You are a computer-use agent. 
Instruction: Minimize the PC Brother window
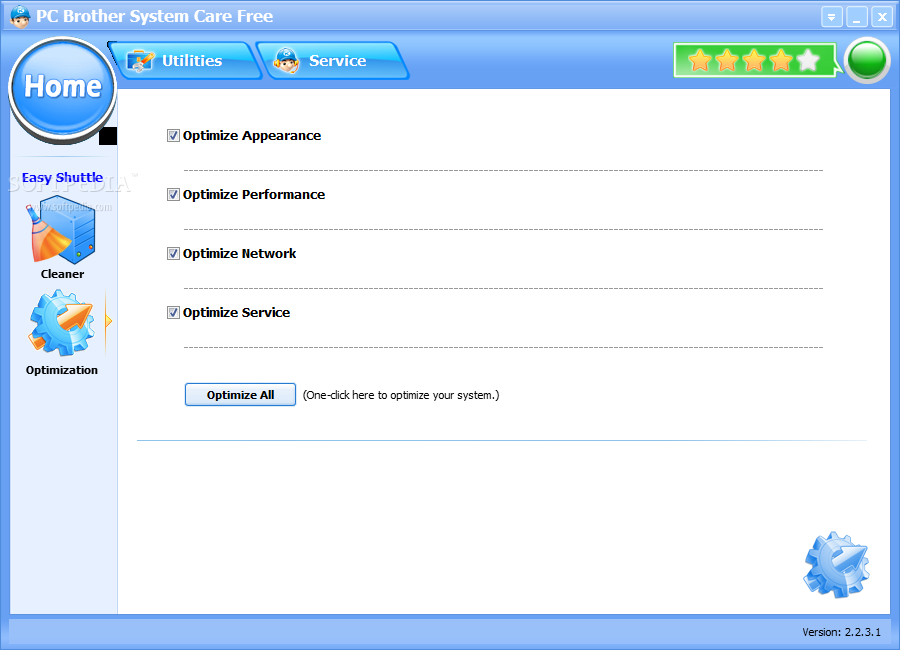pos(856,17)
